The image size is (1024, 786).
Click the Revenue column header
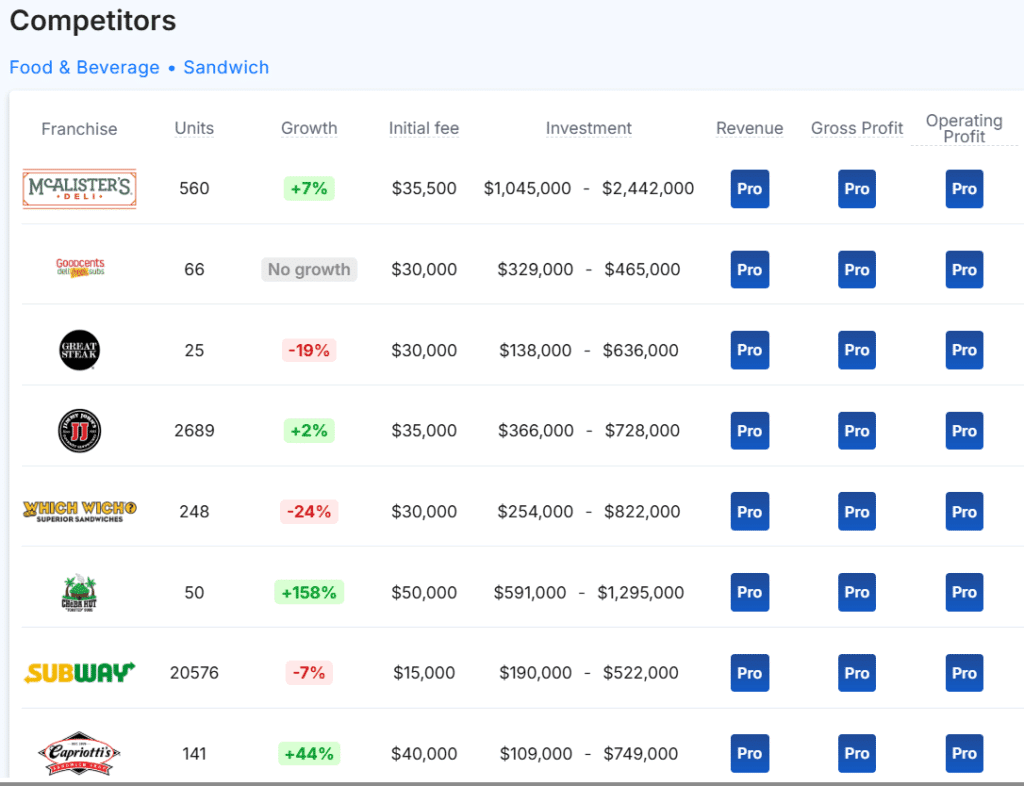click(x=750, y=128)
